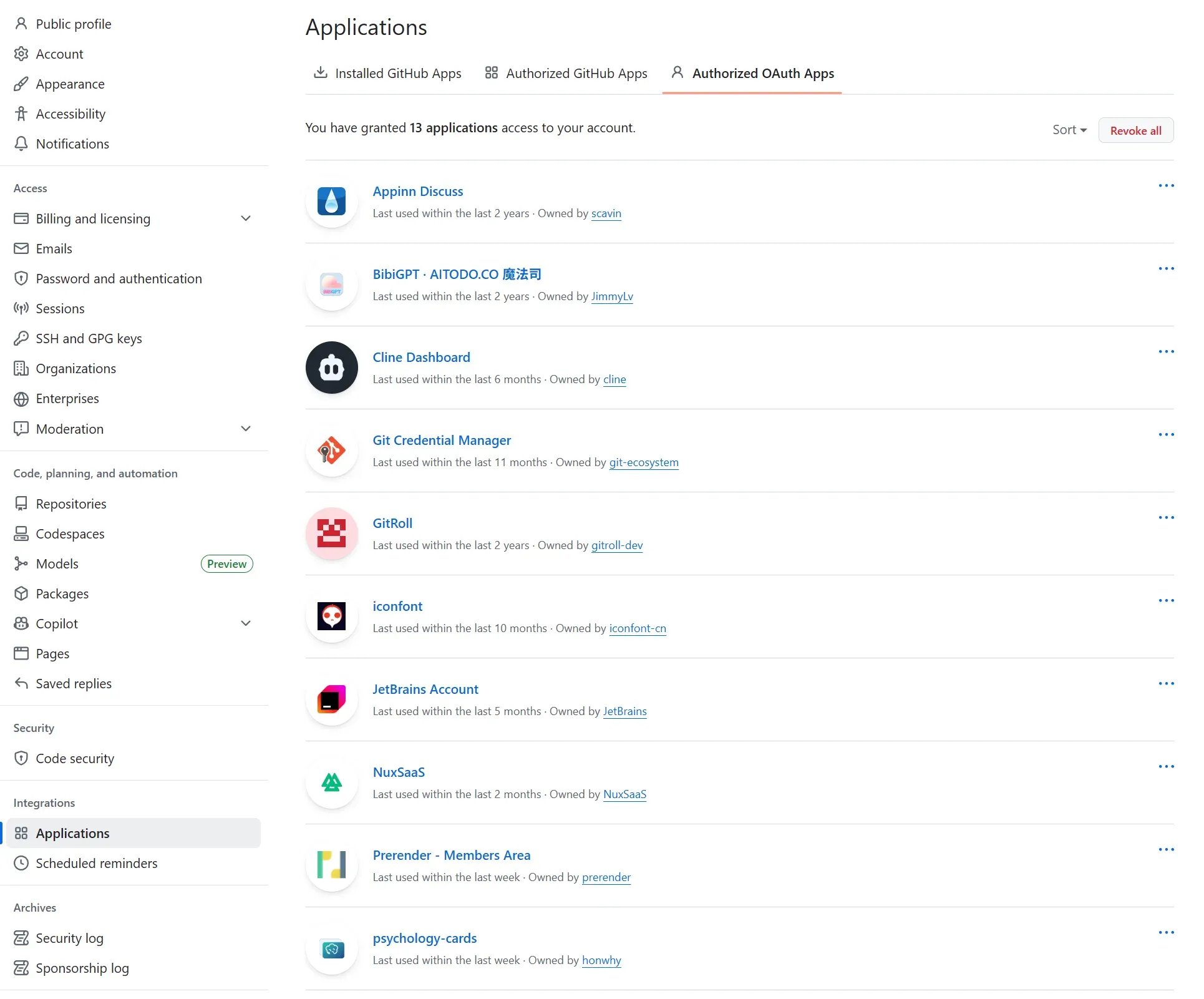The height and width of the screenshot is (999, 1204).
Task: Click the JetBrains Account logo icon
Action: coord(331,699)
